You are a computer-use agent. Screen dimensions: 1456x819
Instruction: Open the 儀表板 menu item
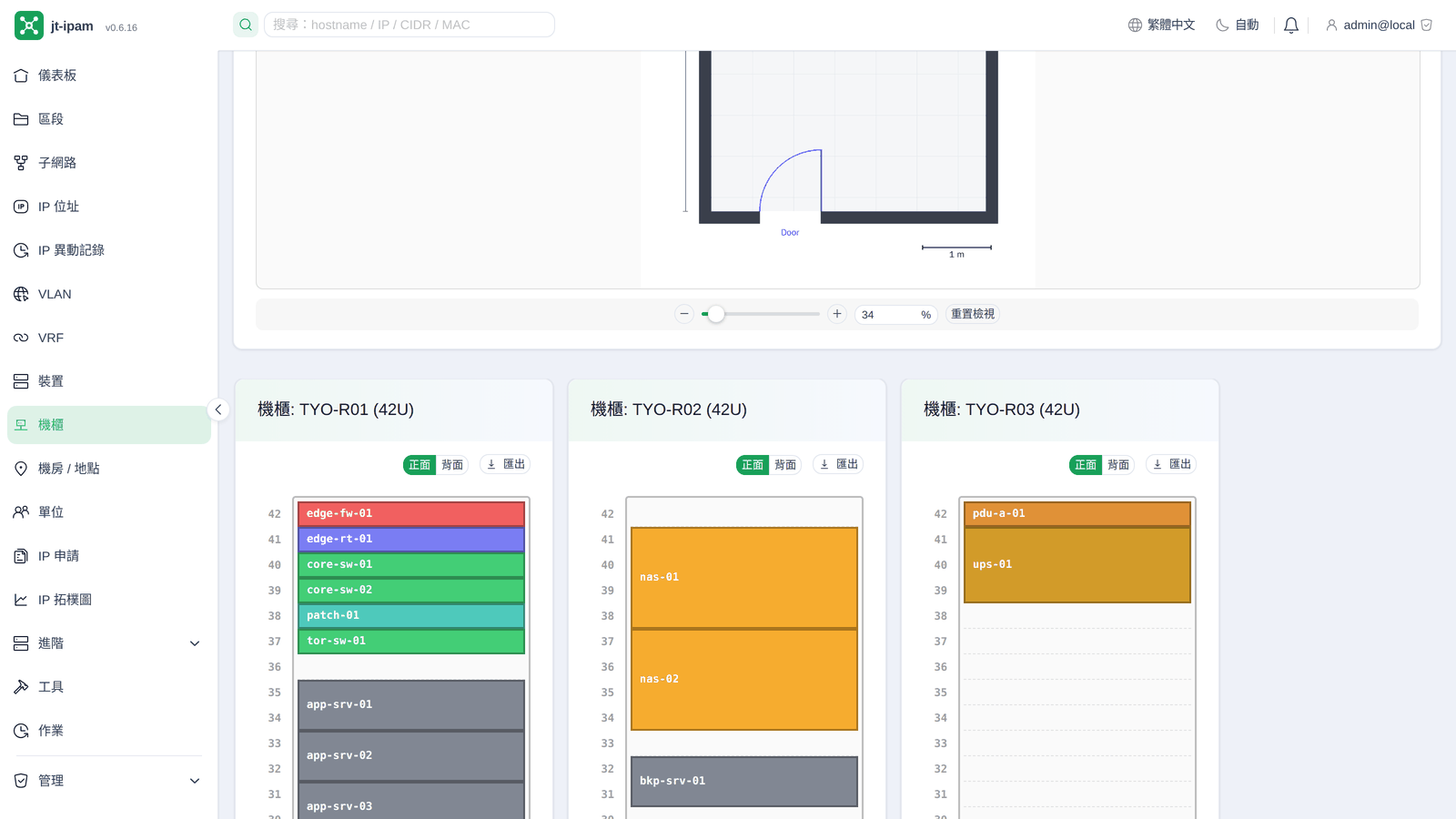point(109,76)
